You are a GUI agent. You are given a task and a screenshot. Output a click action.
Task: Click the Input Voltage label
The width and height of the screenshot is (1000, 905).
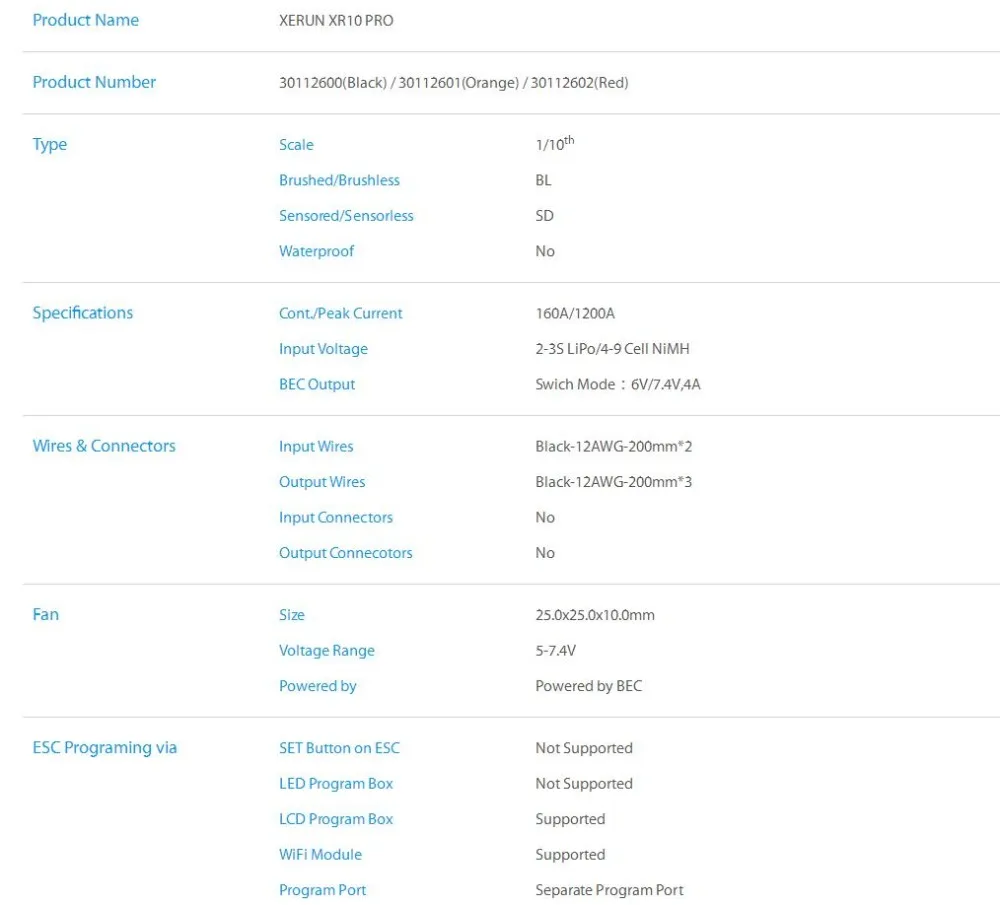(323, 349)
